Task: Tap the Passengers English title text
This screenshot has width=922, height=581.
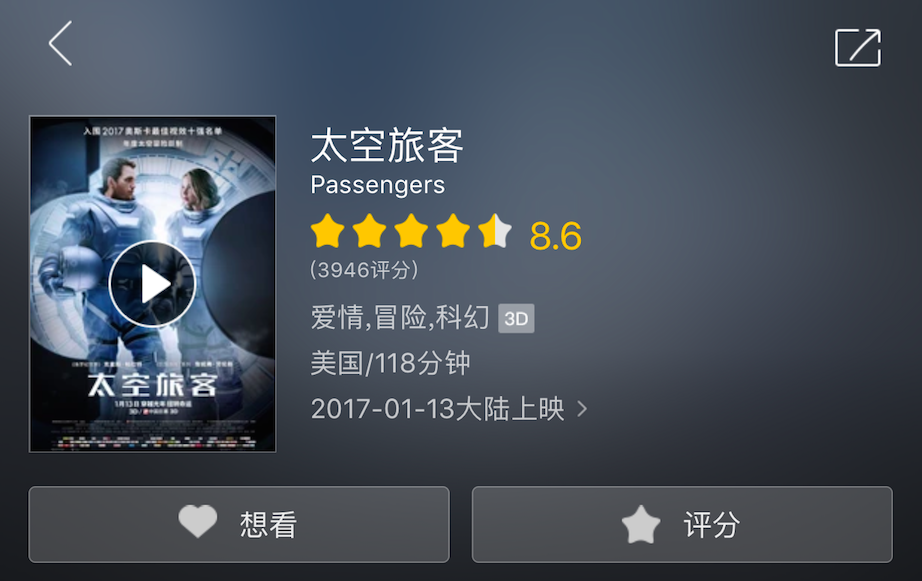Action: [378, 185]
